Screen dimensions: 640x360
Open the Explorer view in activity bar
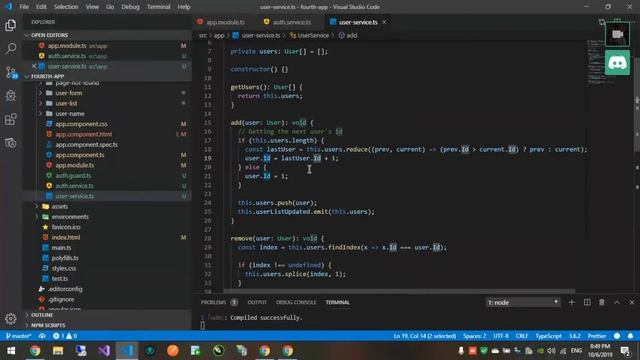[x=11, y=25]
